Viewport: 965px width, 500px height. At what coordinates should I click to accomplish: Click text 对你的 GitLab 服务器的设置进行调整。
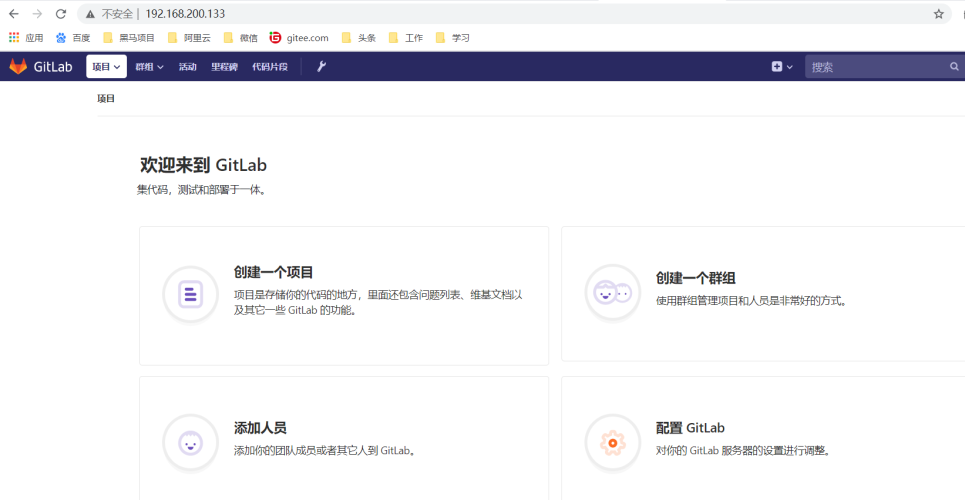745,450
